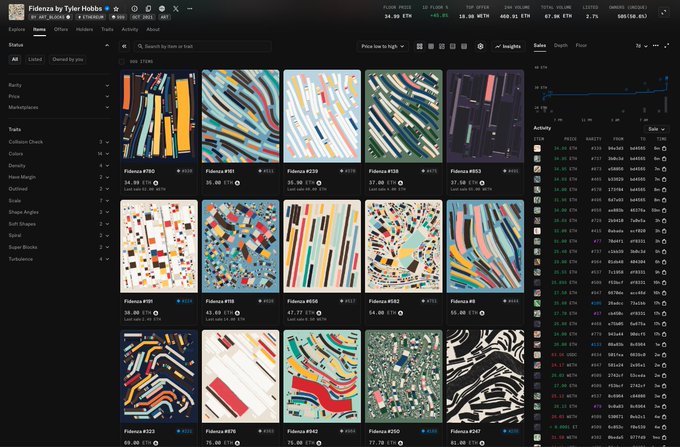The height and width of the screenshot is (447, 680).
Task: Click the icon beside 55.00 ETH on Fidenza #8
Action: click(x=482, y=313)
